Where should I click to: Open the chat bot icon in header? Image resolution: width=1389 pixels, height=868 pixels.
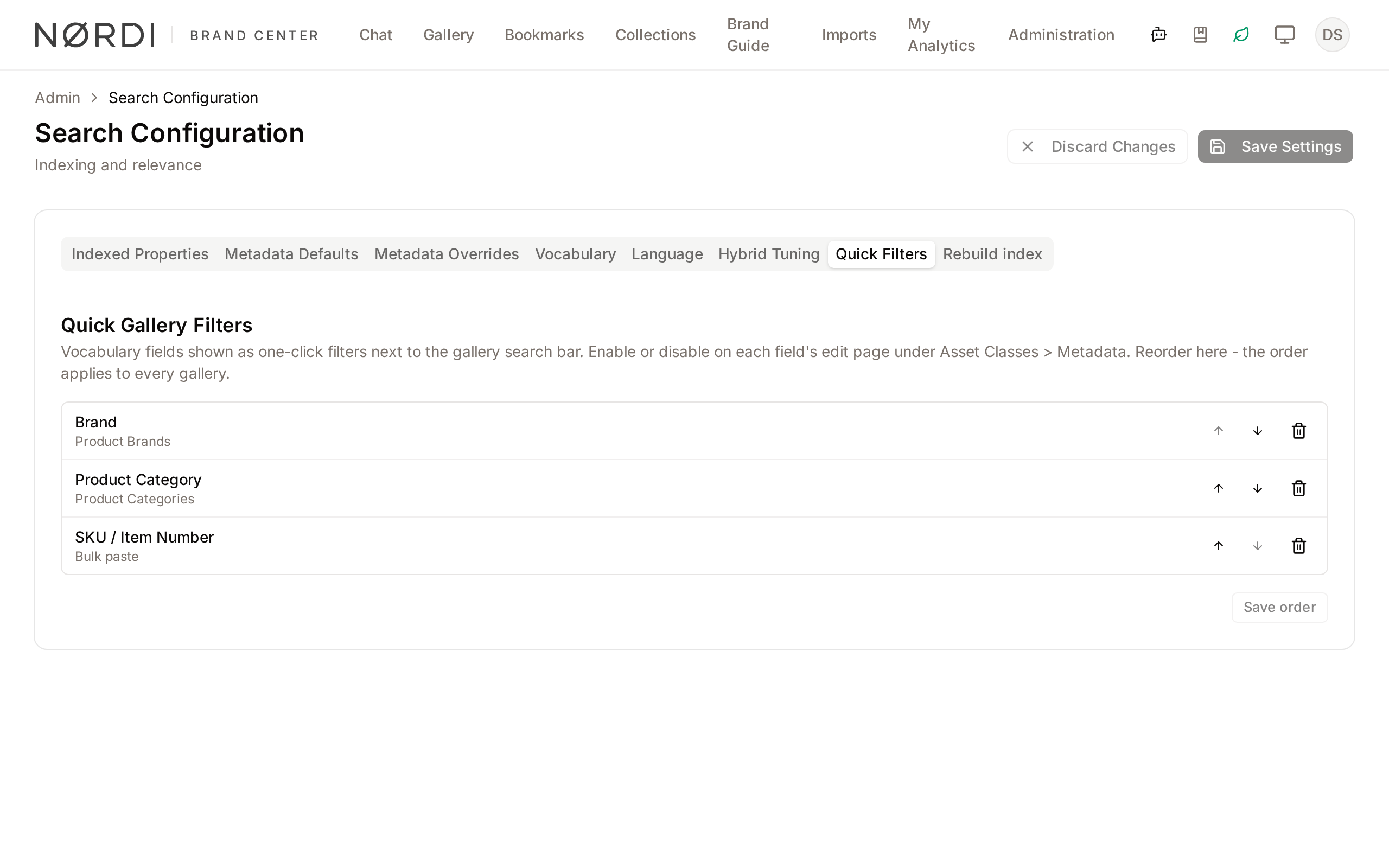(x=1158, y=34)
